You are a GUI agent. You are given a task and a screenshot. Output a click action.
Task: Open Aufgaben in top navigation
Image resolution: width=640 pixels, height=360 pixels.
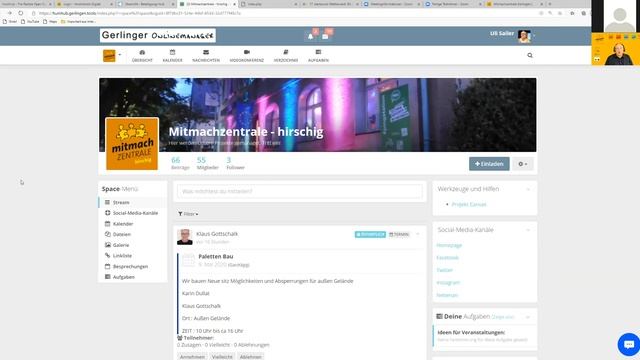click(x=318, y=56)
